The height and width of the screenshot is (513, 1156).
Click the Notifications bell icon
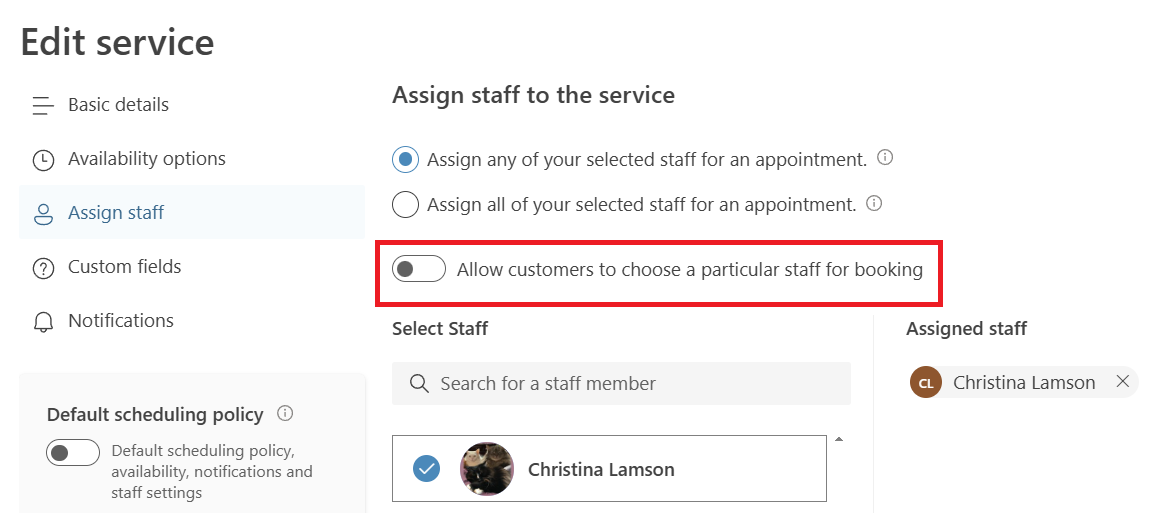(43, 322)
